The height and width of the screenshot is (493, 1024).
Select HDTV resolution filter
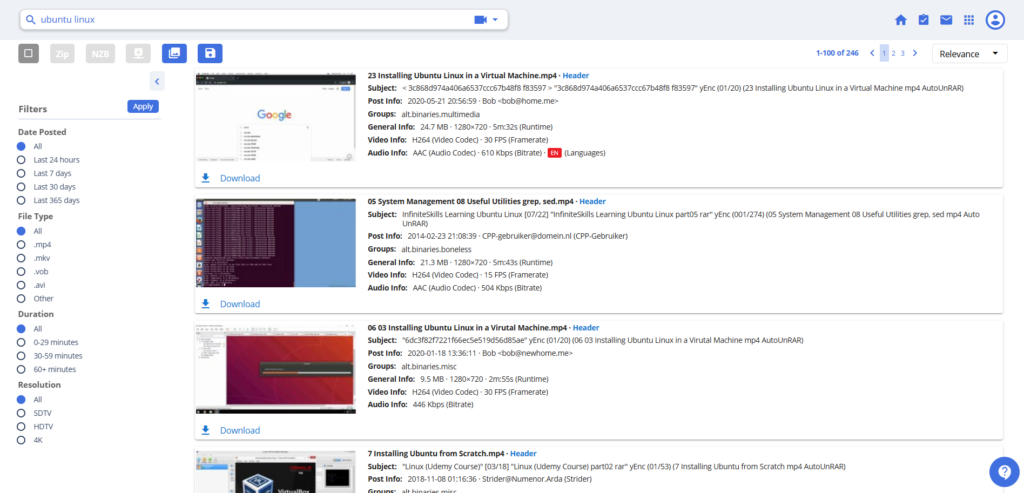click(x=22, y=426)
